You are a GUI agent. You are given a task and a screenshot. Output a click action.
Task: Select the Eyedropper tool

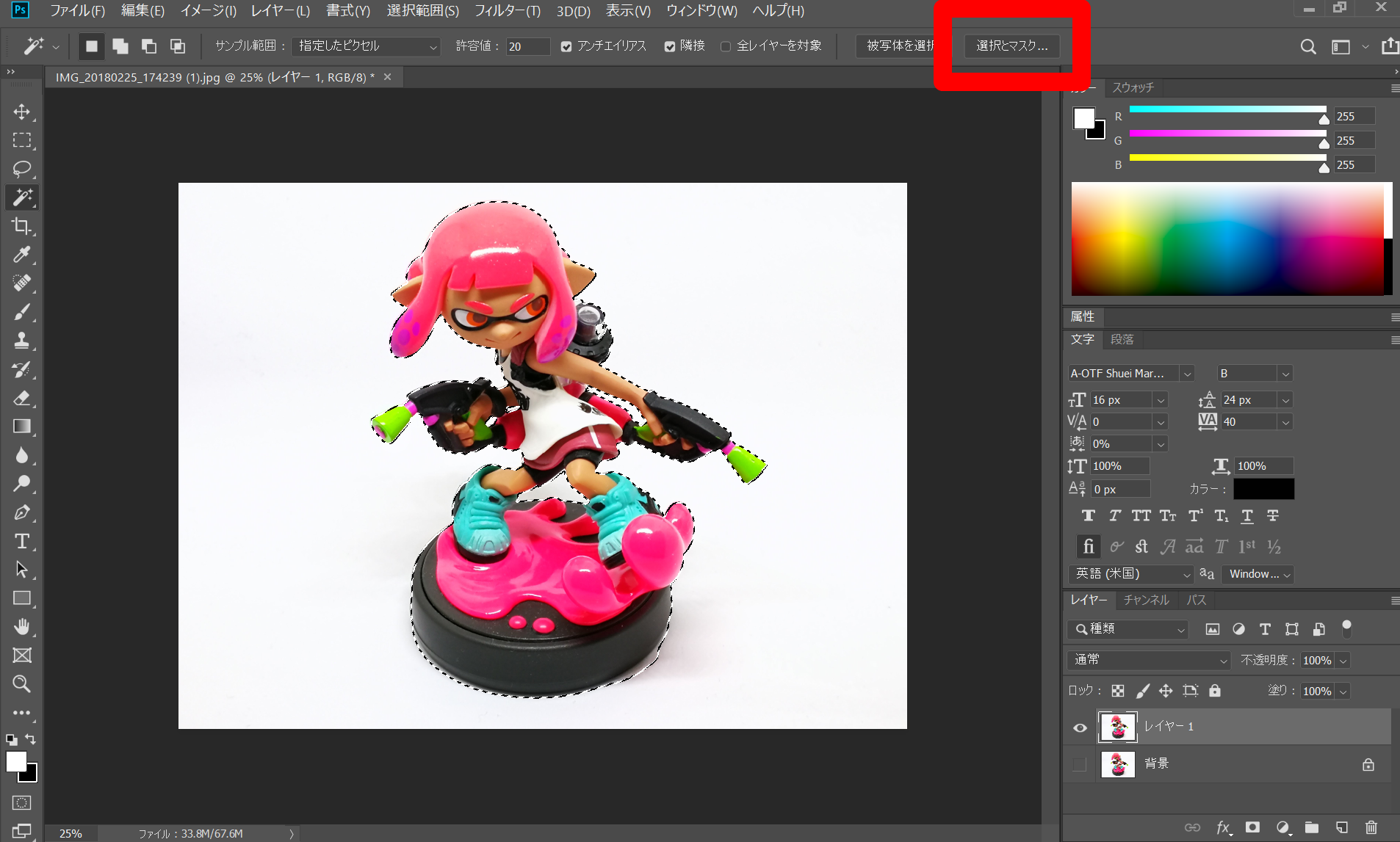pos(22,255)
